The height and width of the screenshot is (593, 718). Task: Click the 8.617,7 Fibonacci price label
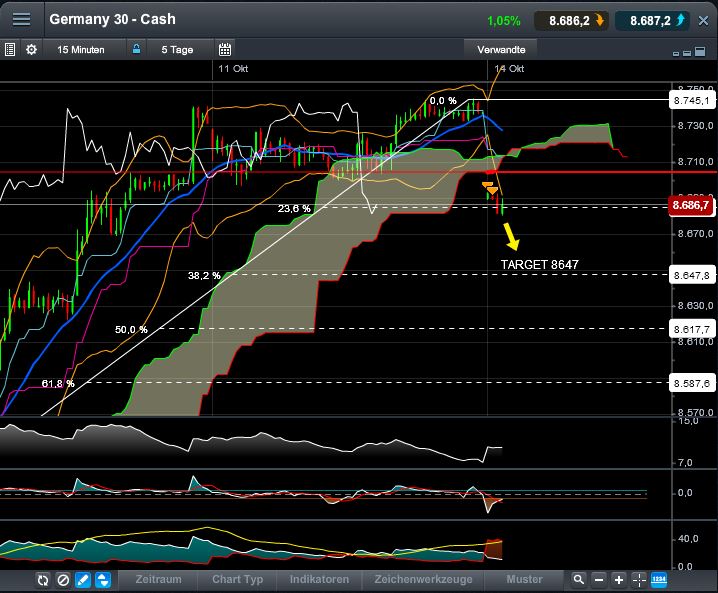pos(692,329)
